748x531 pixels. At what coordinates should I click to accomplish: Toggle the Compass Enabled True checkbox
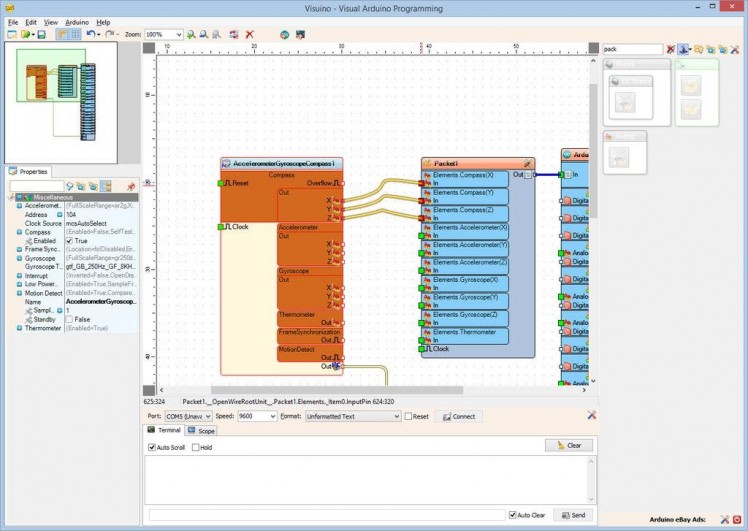coord(69,241)
